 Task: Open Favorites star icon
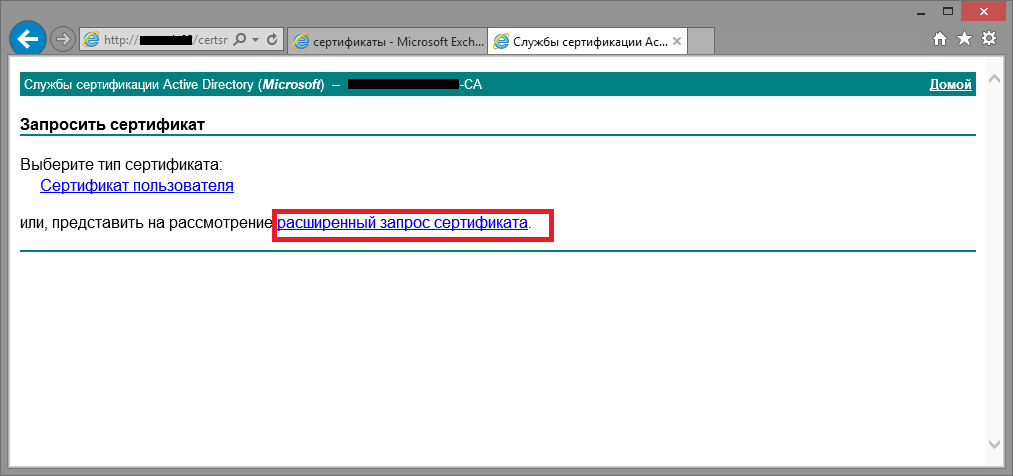point(964,39)
